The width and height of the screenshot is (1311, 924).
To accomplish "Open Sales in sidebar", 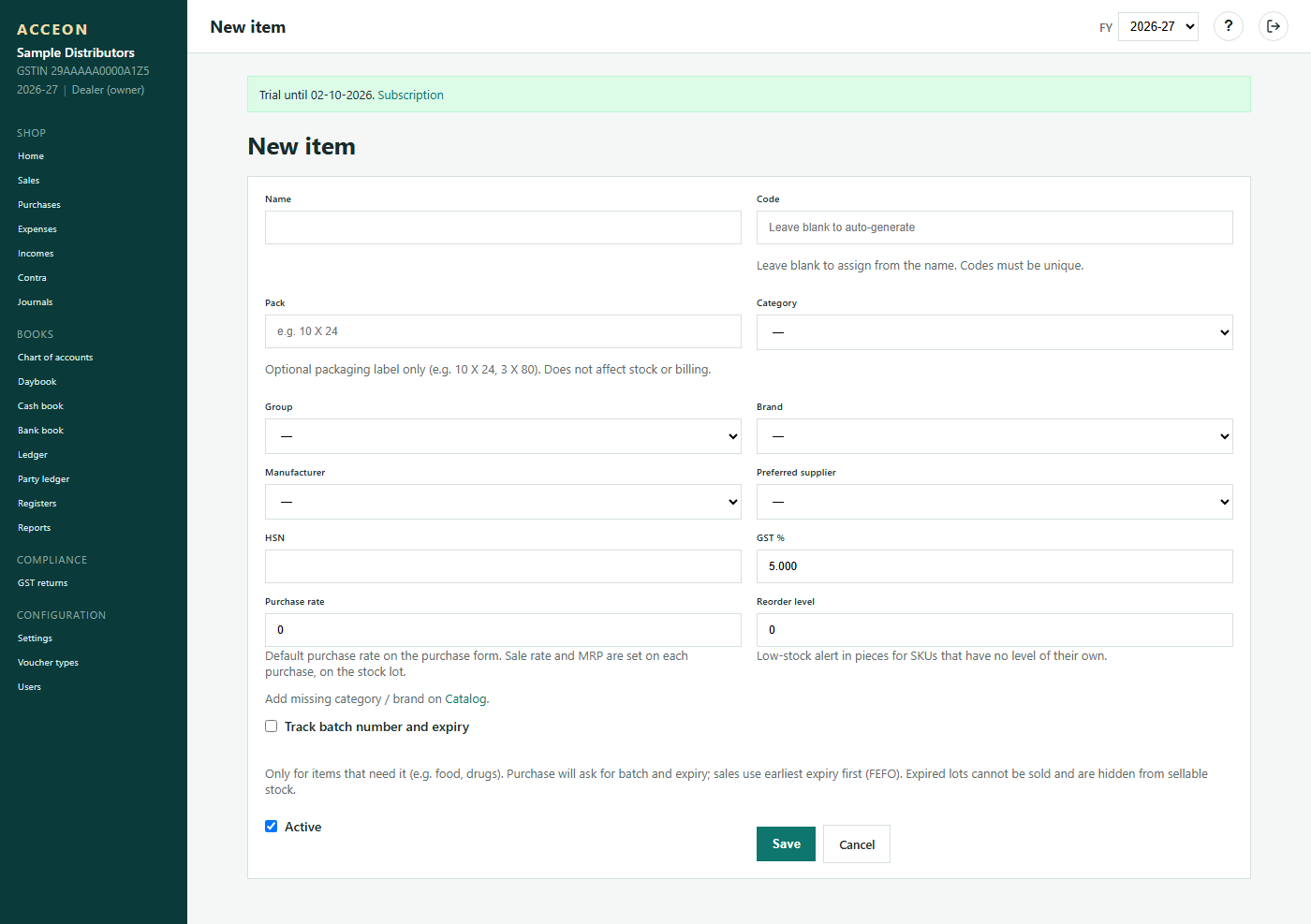I will 29,181.
